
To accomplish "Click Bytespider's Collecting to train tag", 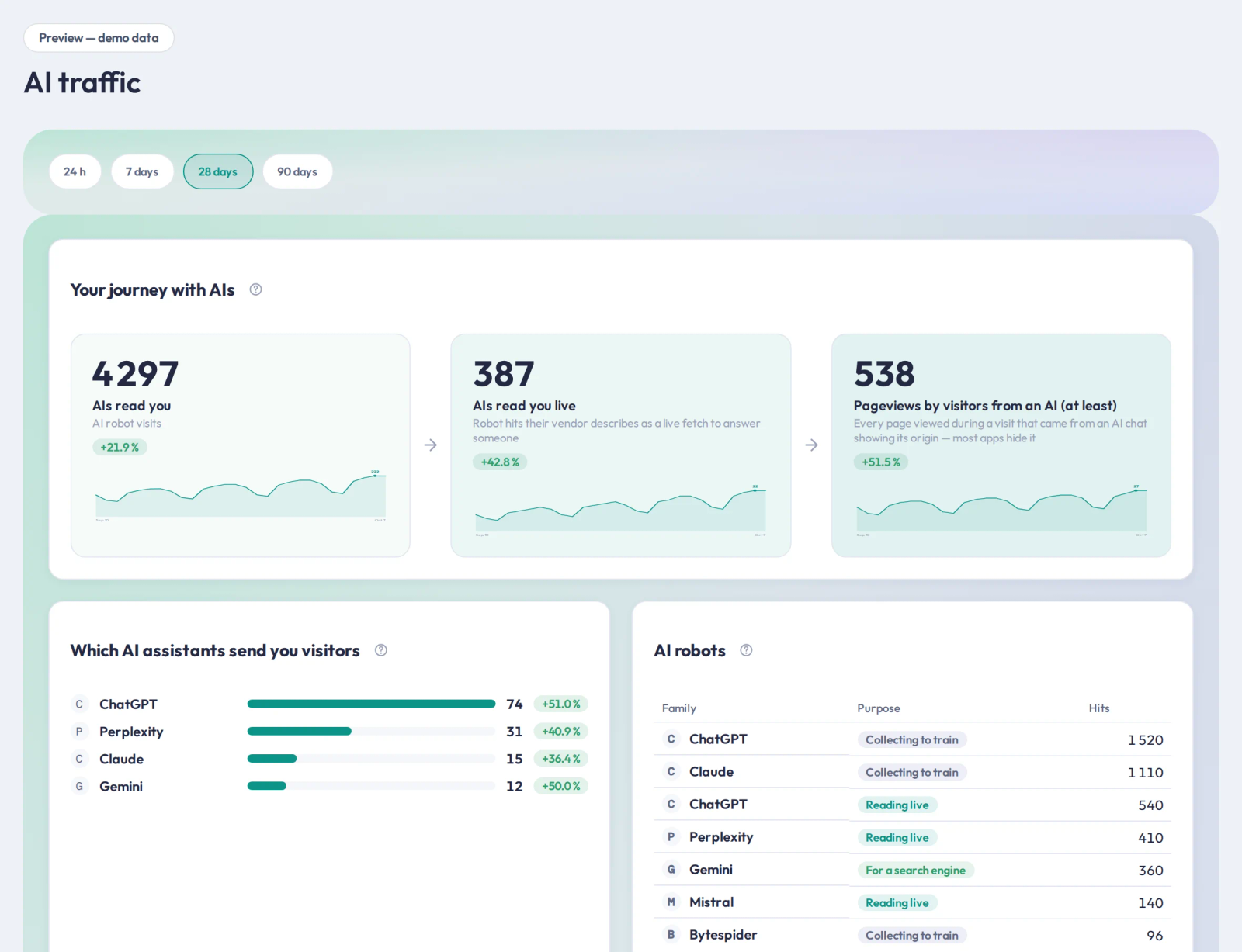I will (x=912, y=936).
